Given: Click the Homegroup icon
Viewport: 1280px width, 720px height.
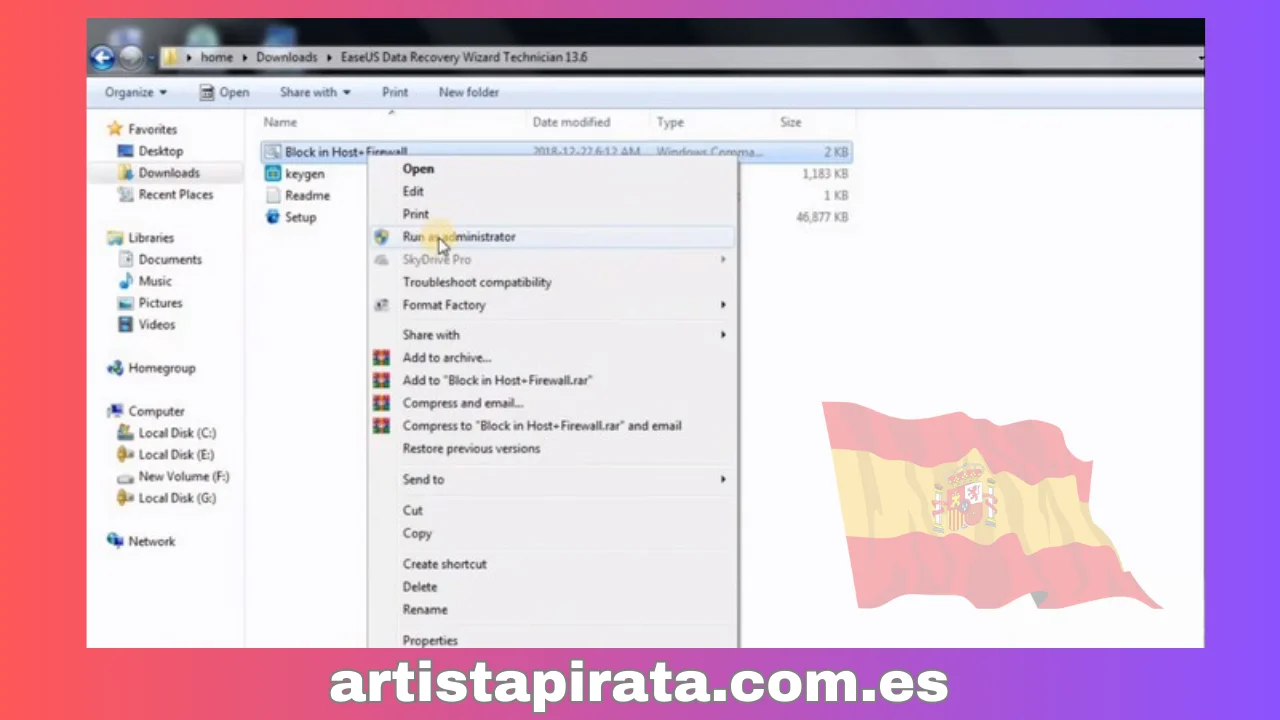Looking at the screenshot, I should pyautogui.click(x=115, y=368).
